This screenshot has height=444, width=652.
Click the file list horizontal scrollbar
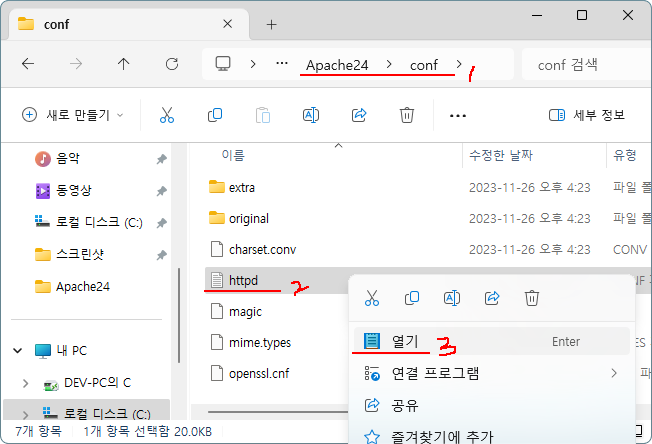pos(278,412)
